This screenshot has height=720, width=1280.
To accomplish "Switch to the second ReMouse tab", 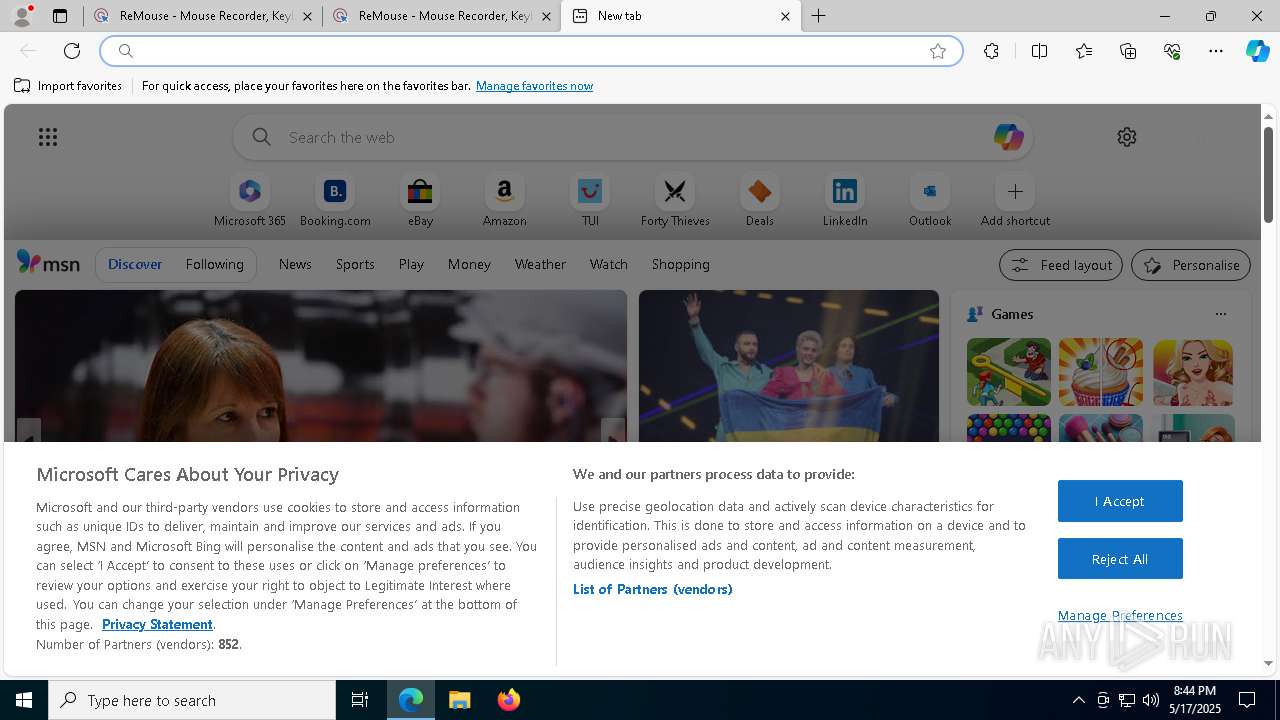I will click(441, 16).
